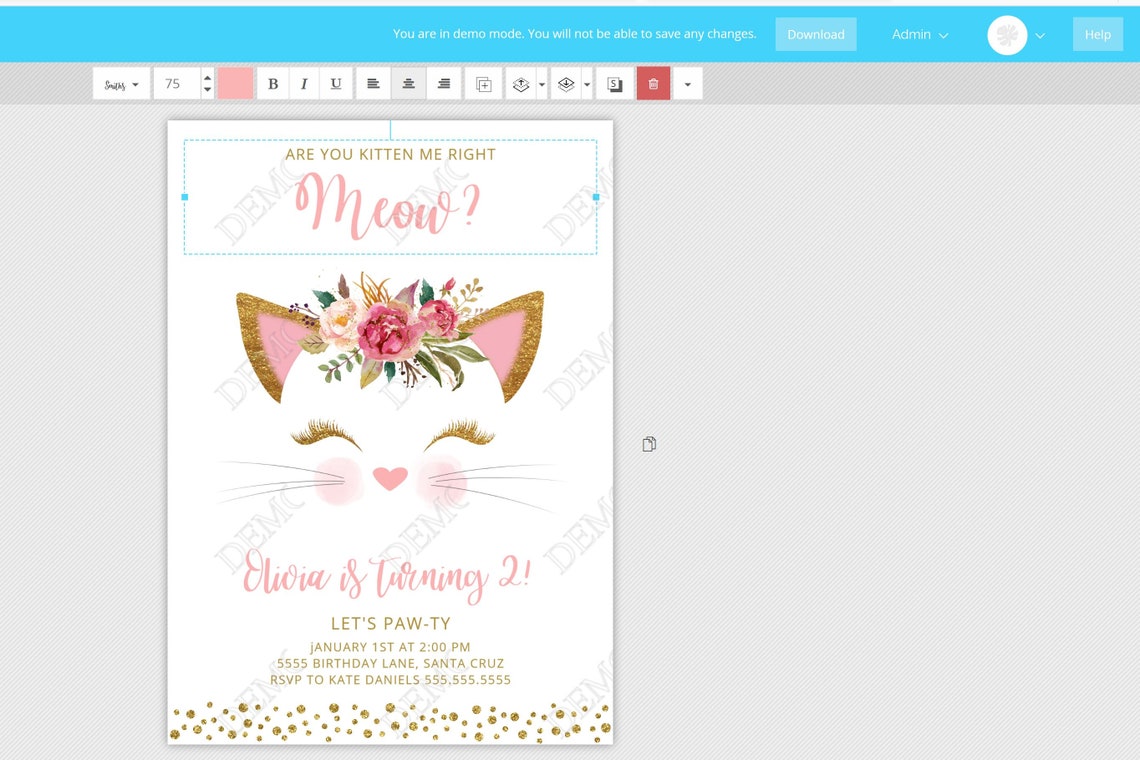This screenshot has height=760, width=1140.
Task: Expand the dropdown arrow beside the trash icon
Action: 687,84
